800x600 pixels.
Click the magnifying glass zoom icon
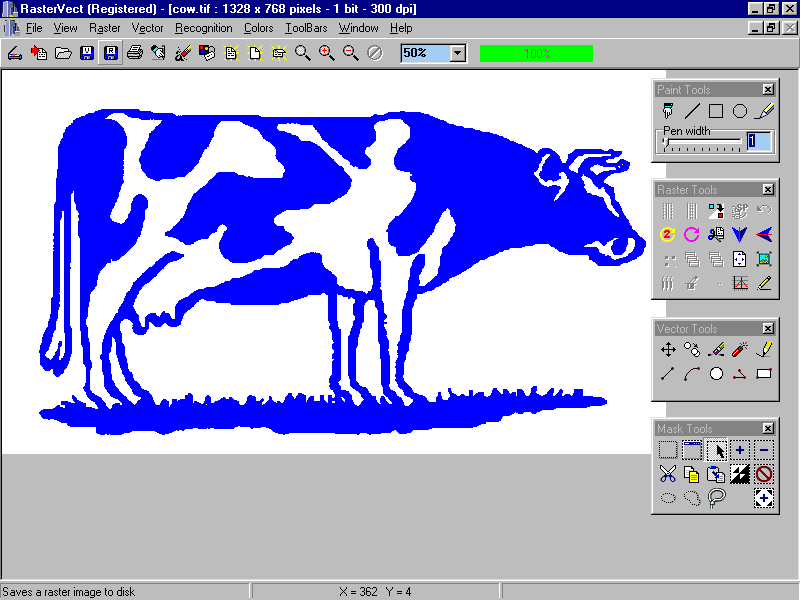pos(303,53)
